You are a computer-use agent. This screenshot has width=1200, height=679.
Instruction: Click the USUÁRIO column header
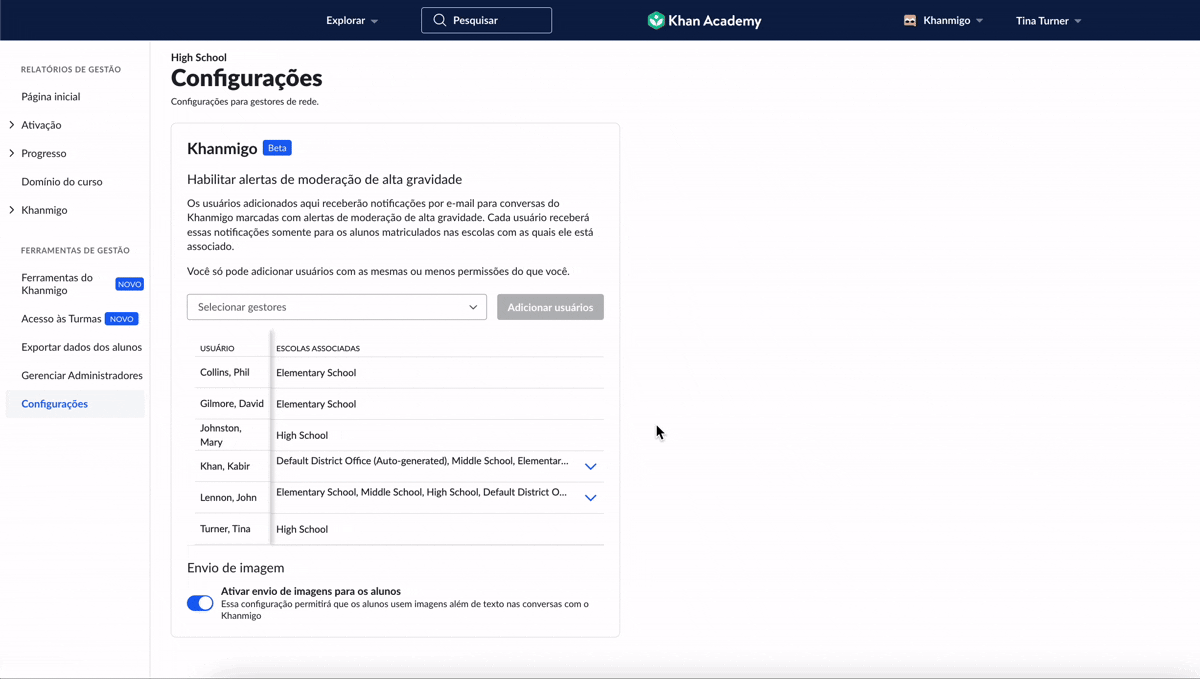point(217,348)
